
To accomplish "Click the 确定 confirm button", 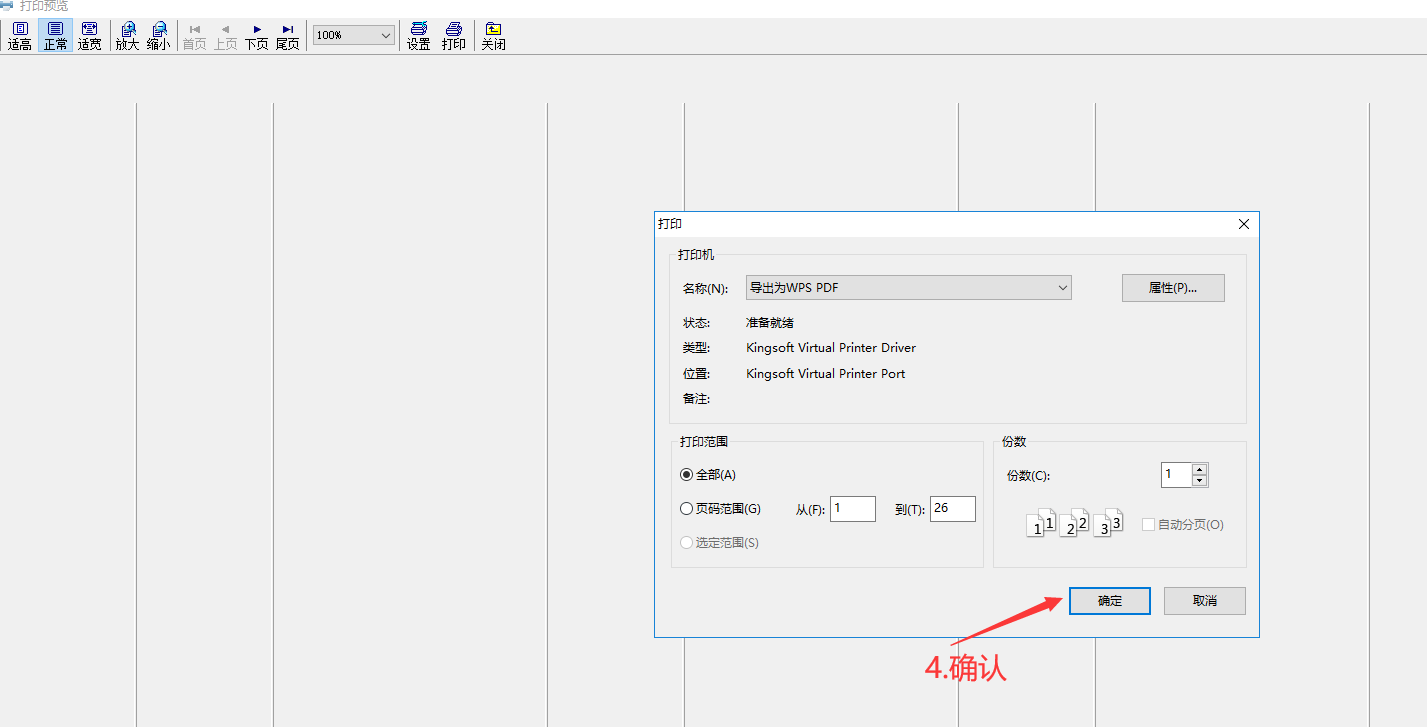I will 1109,601.
